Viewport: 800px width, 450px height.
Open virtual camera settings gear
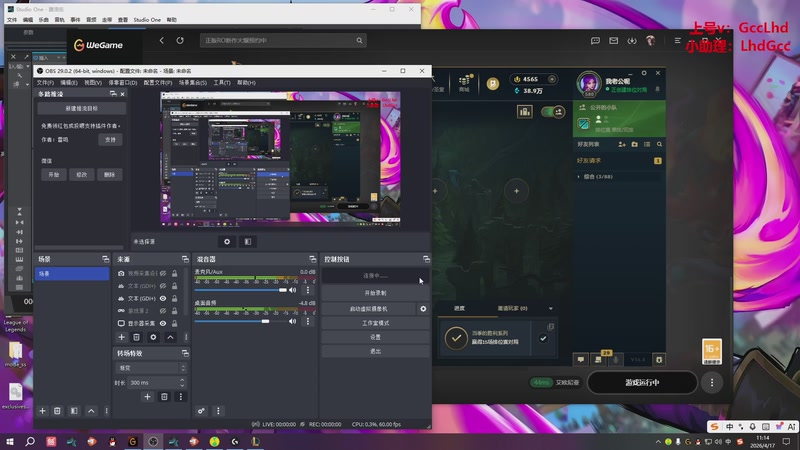tap(423, 309)
